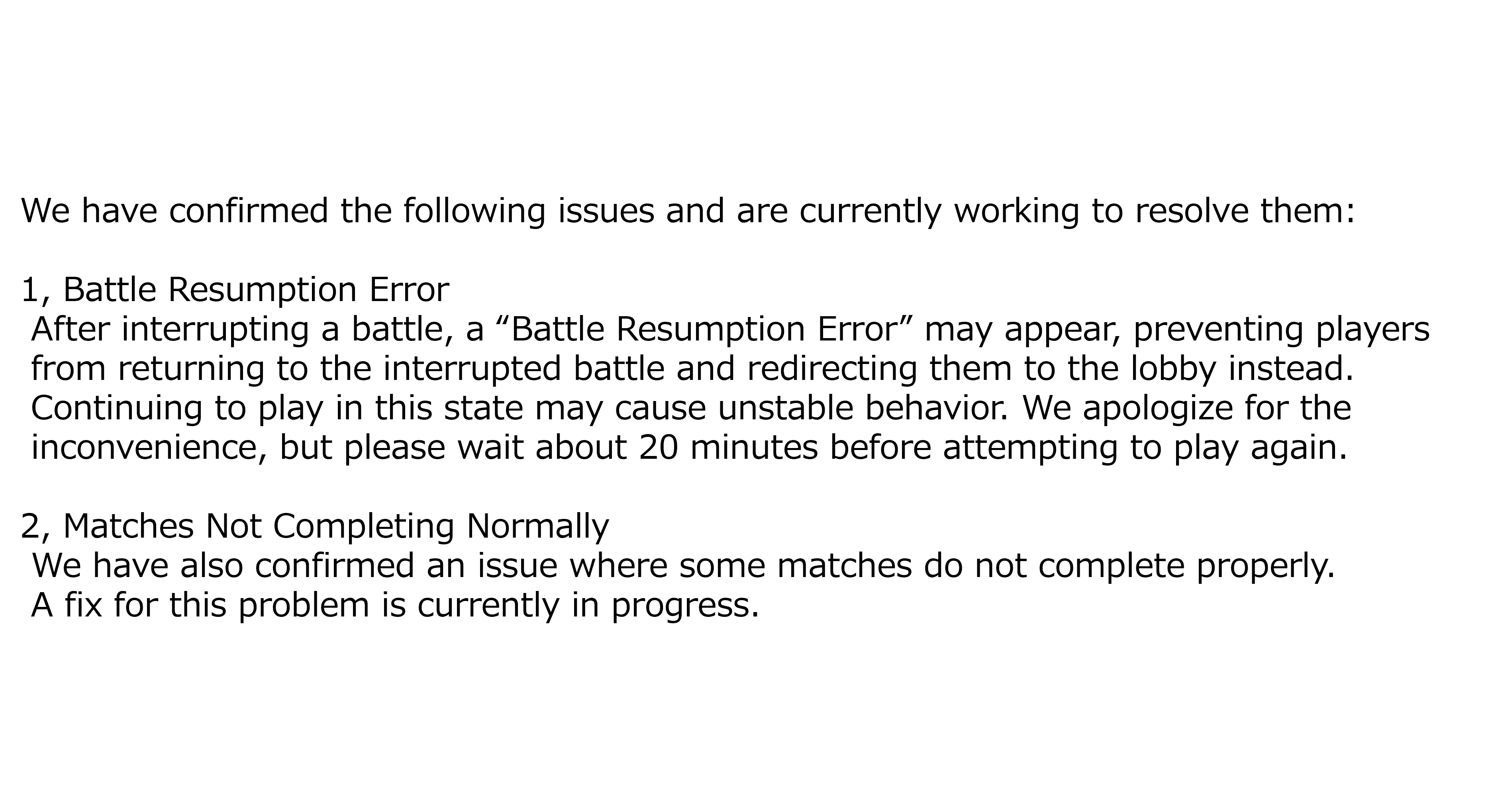The width and height of the screenshot is (1492, 812).
Task: Click the heading 'We have confirmed the following issues'
Action: point(688,211)
